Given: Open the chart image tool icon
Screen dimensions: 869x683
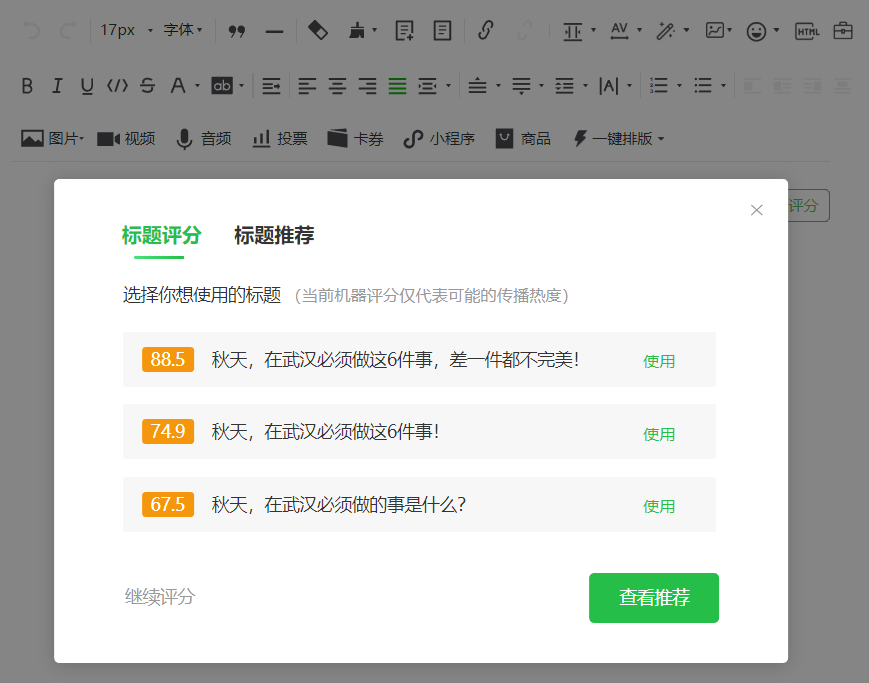Looking at the screenshot, I should (x=715, y=30).
